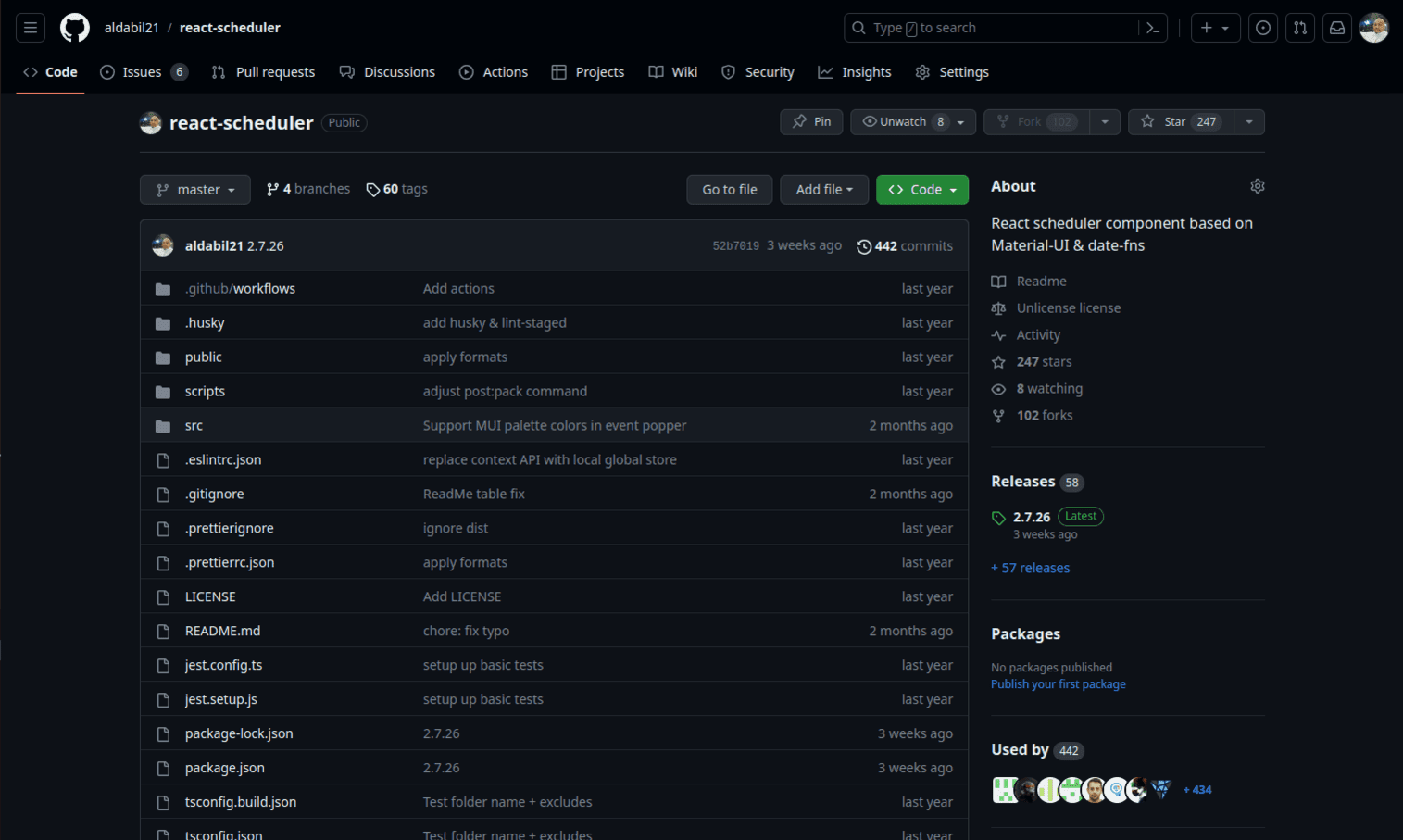The width and height of the screenshot is (1403, 840).
Task: Open commit 'Support MUI palette colors in event popper'
Action: (x=555, y=426)
